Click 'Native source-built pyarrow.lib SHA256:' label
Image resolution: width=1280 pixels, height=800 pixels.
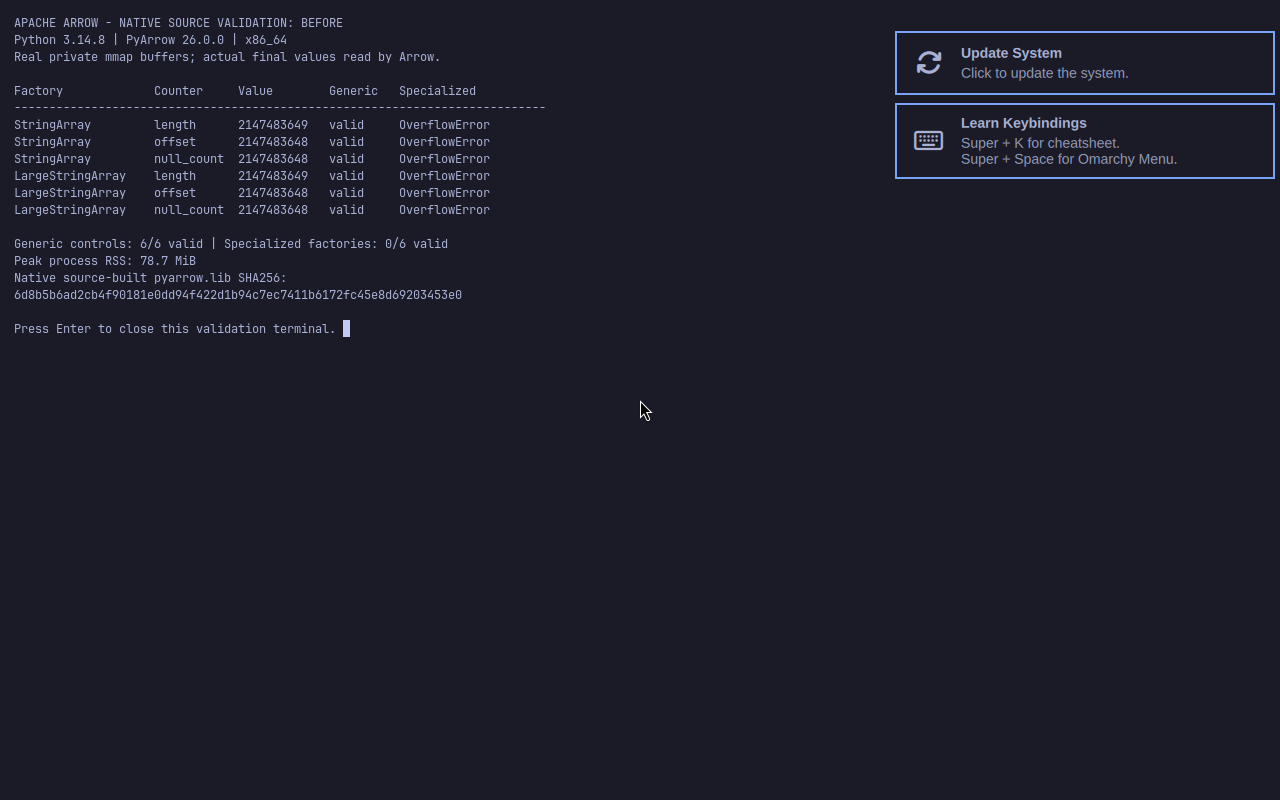(x=150, y=278)
